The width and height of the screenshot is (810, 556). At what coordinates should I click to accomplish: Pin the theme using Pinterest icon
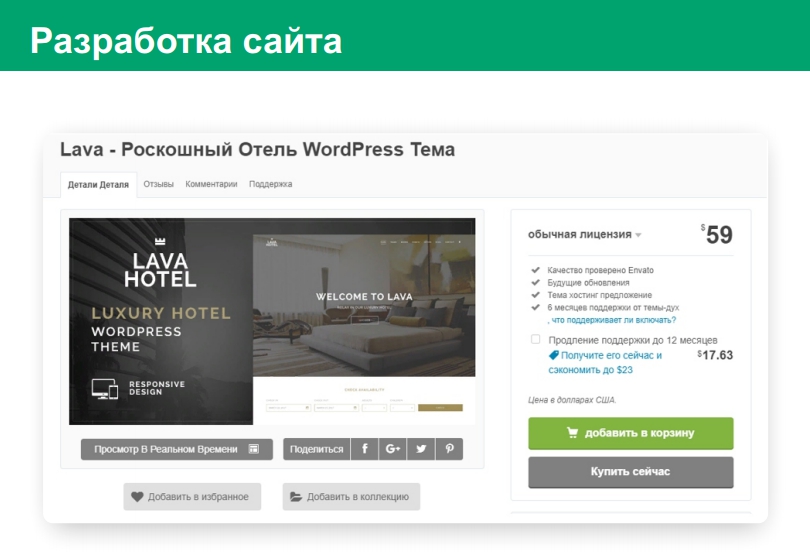click(x=449, y=449)
